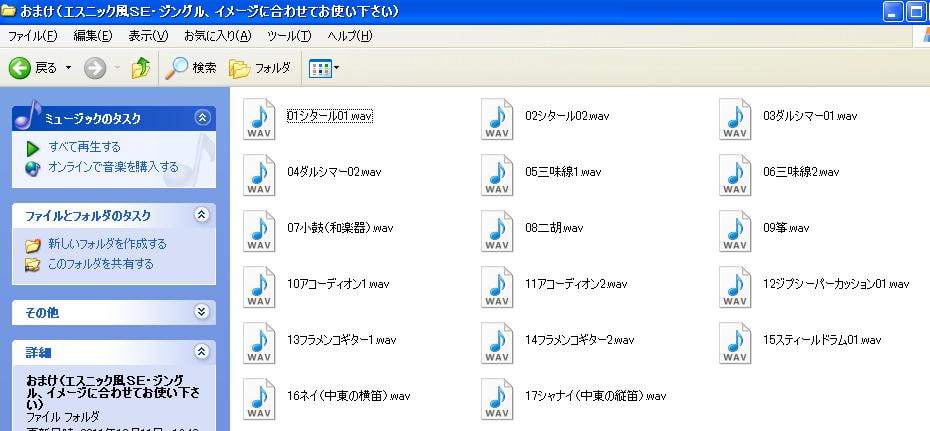Go back with the green 戻る arrow

[20, 68]
